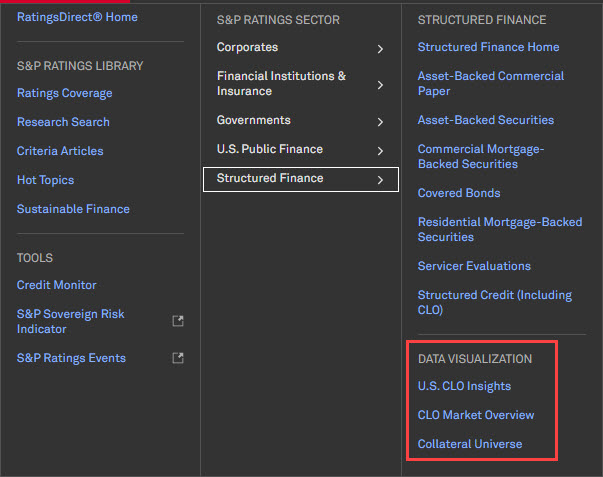Click external link icon beside S&P Sovereign Risk Indicator
The width and height of the screenshot is (603, 477).
pyautogui.click(x=178, y=321)
